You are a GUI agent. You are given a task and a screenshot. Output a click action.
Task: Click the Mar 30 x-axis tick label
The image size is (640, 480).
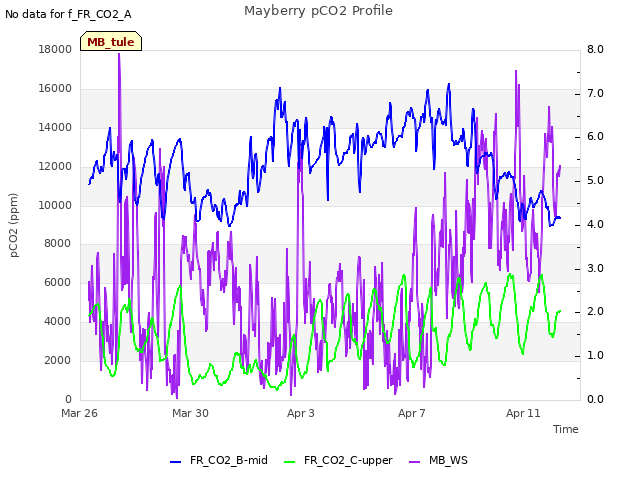[190, 413]
